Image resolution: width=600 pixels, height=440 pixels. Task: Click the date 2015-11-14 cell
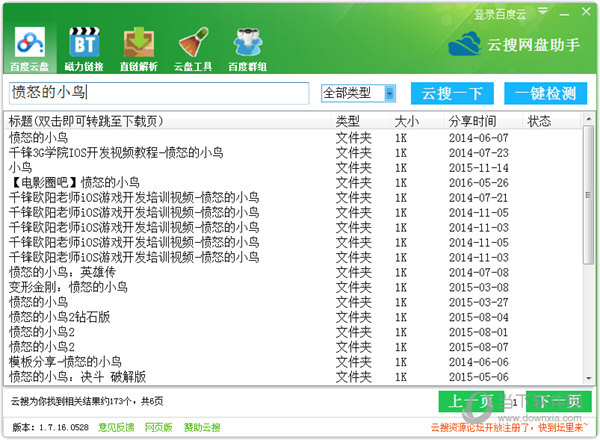pos(479,168)
